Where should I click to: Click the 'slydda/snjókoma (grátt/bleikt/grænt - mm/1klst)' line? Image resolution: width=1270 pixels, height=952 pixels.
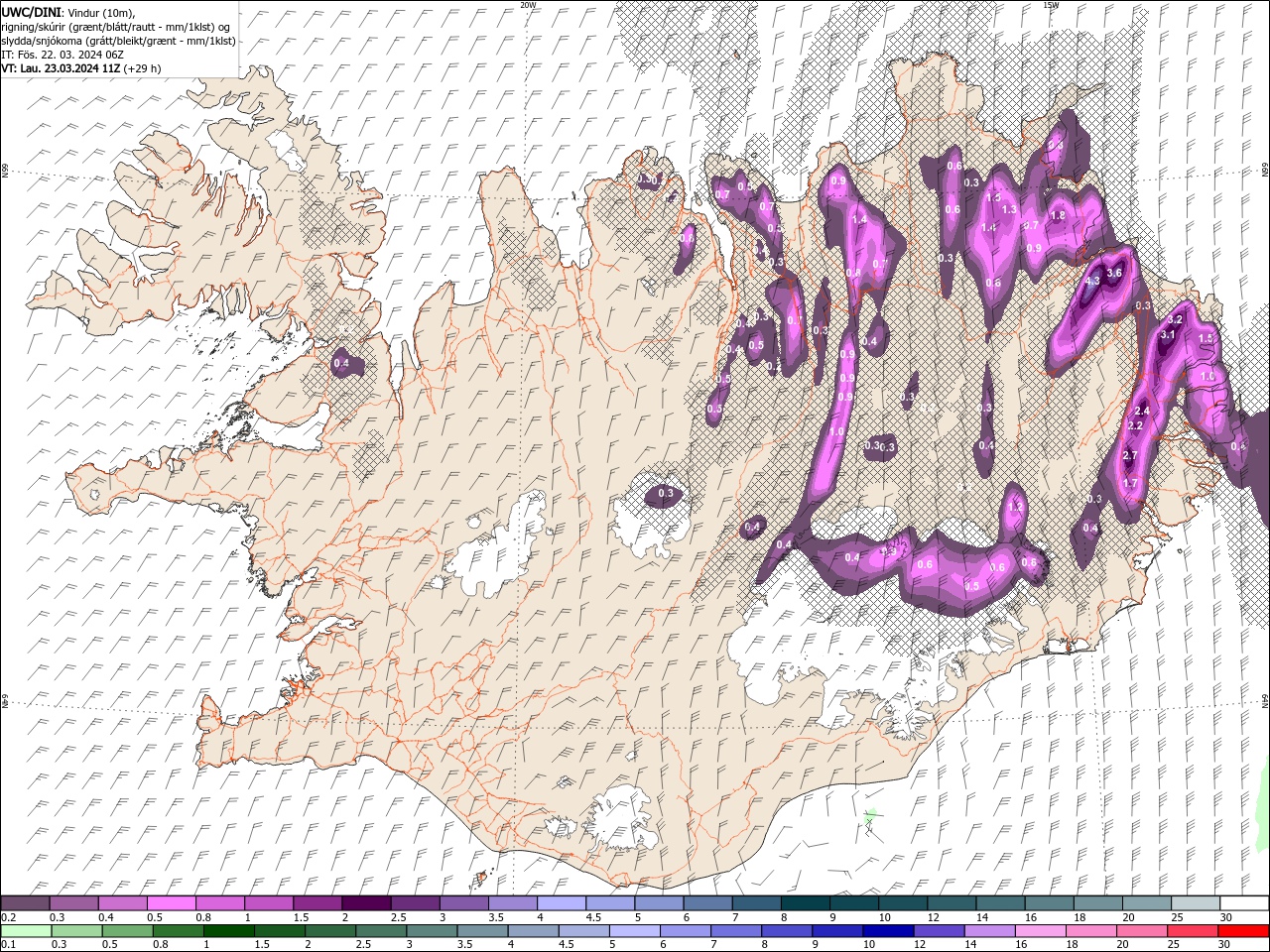tap(118, 41)
